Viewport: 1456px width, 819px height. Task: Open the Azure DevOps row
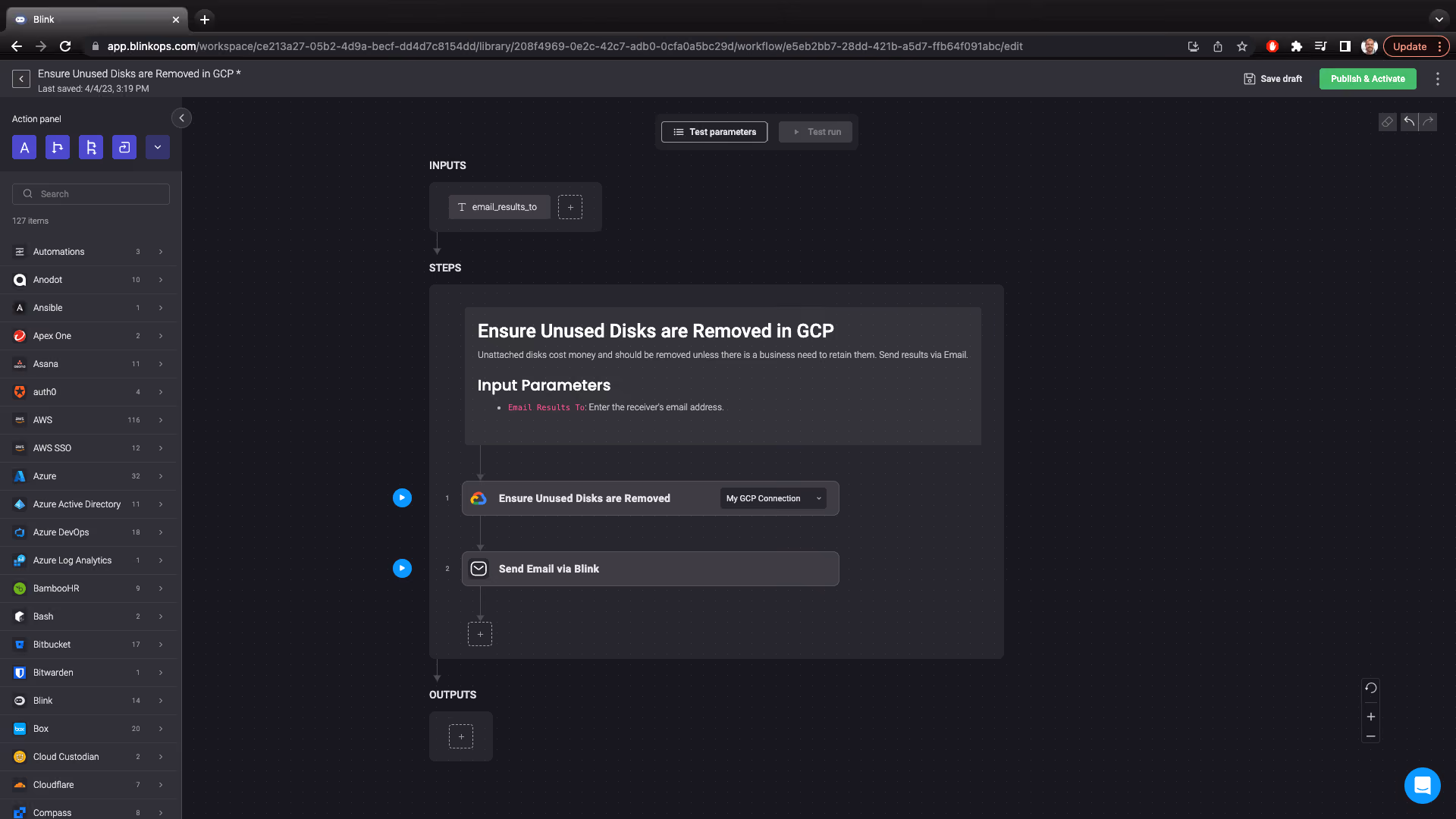pos(88,532)
